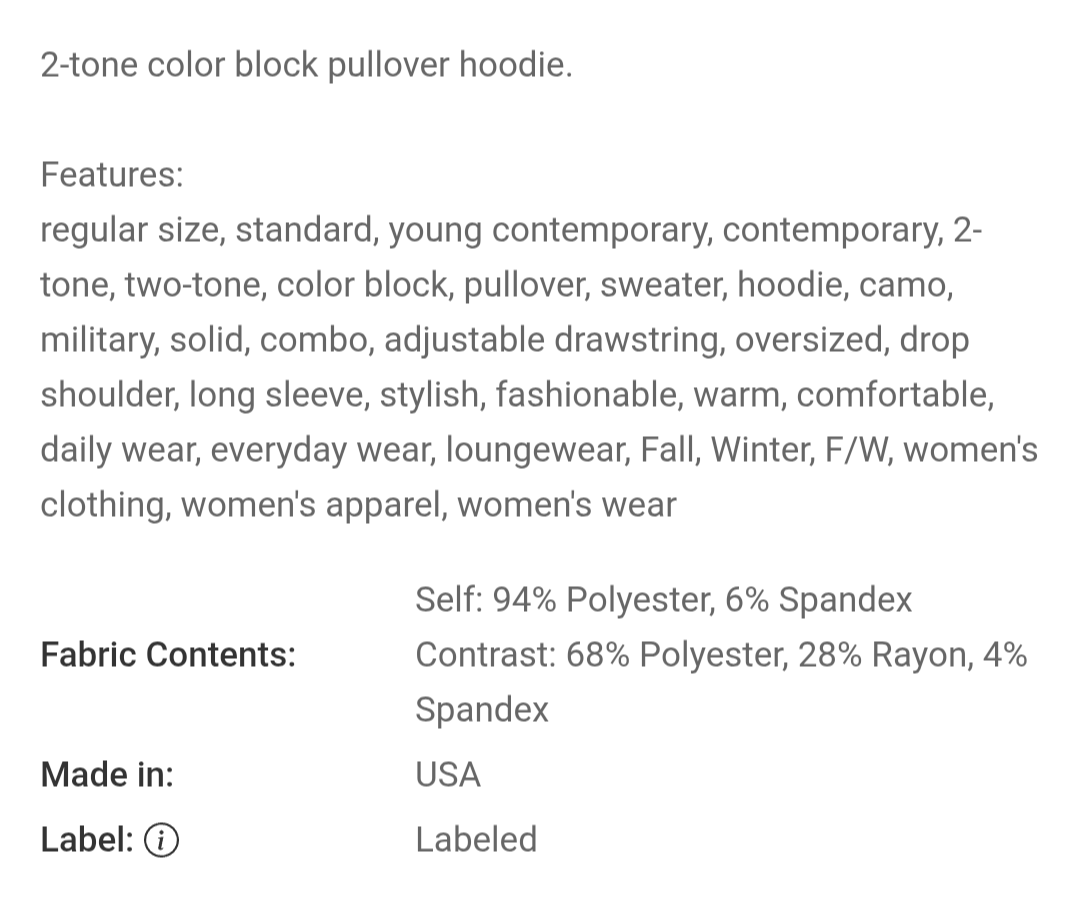Click the 'Label:' field name

[x=87, y=839]
